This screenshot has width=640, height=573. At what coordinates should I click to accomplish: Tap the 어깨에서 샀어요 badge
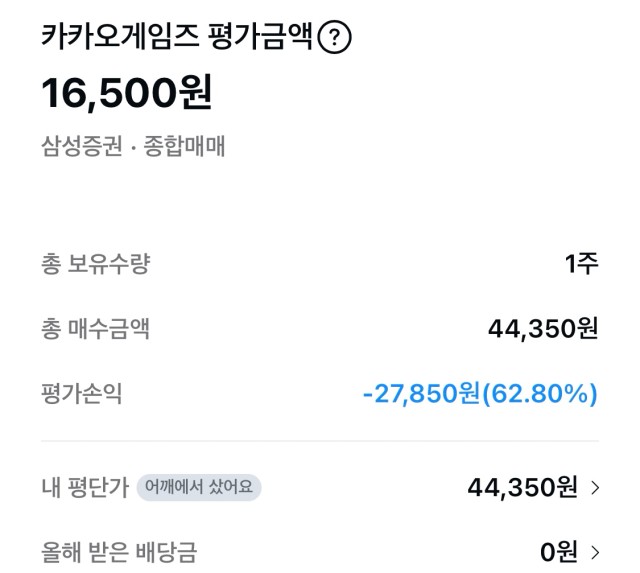pos(199,487)
